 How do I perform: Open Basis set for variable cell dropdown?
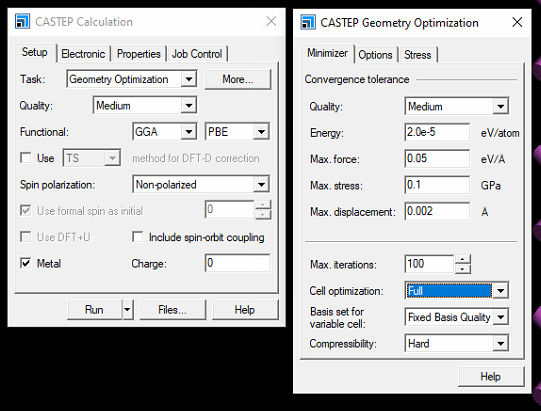pyautogui.click(x=457, y=317)
